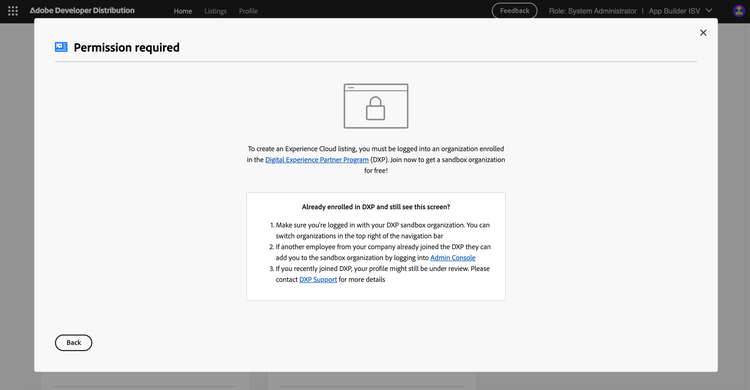Click the user profile avatar
750x390 pixels.
point(739,11)
